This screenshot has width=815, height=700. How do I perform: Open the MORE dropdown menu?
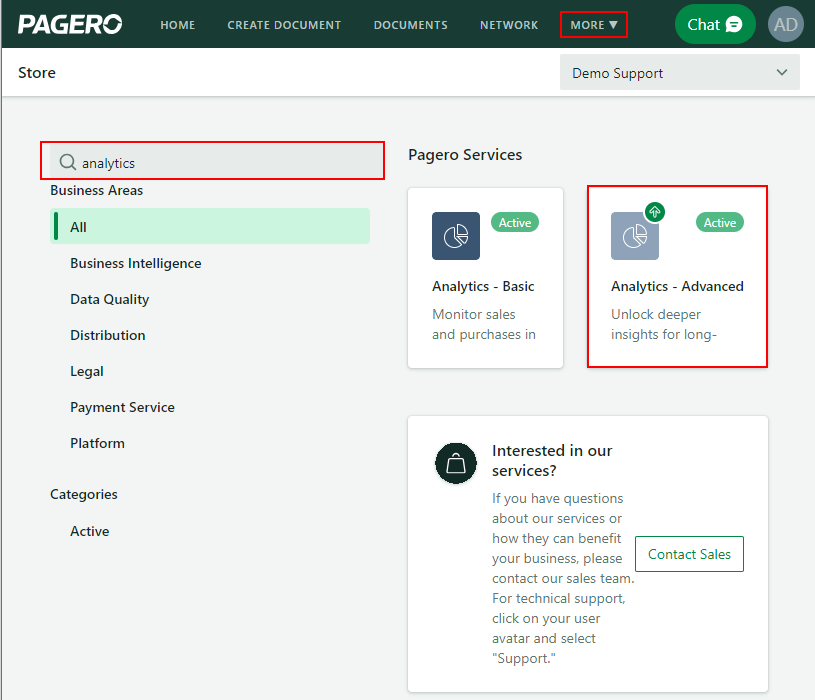point(594,25)
